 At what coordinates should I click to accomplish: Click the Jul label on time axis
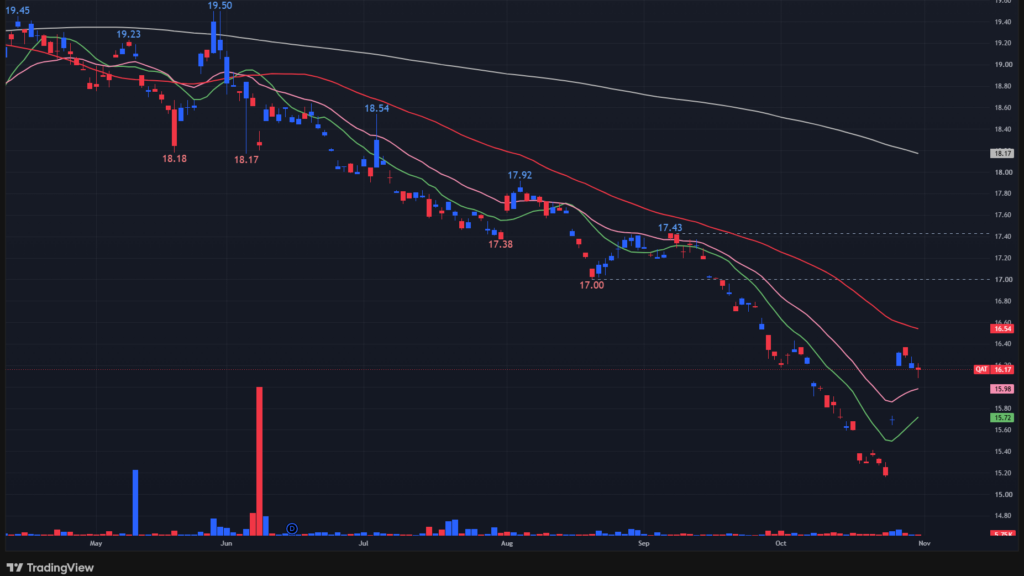pos(363,543)
